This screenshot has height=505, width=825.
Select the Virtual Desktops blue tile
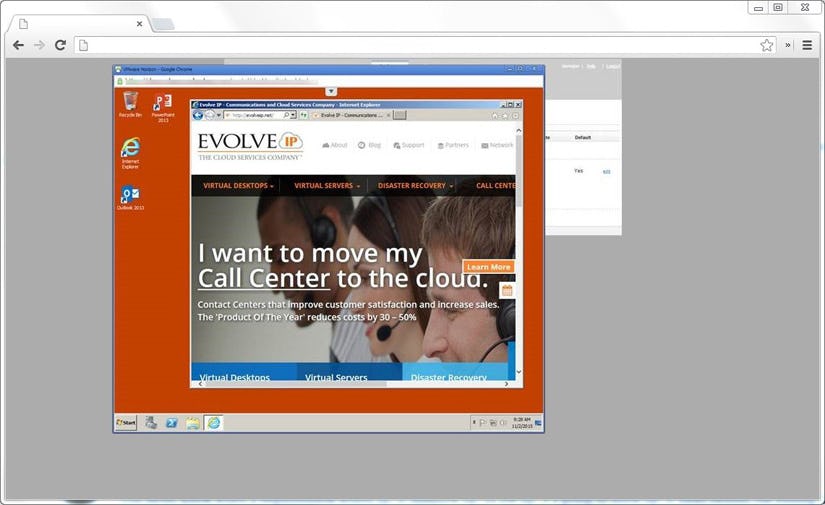[x=244, y=372]
